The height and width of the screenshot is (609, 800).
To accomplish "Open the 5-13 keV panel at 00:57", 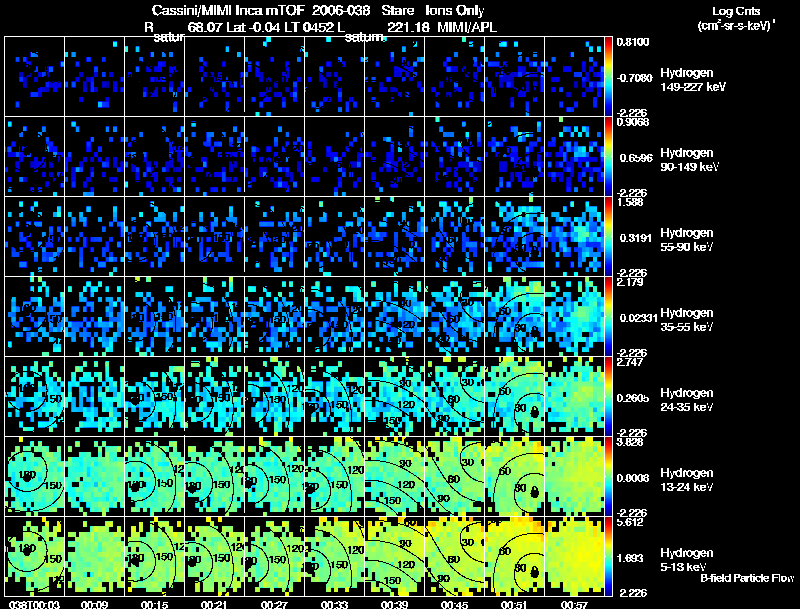I will point(574,556).
